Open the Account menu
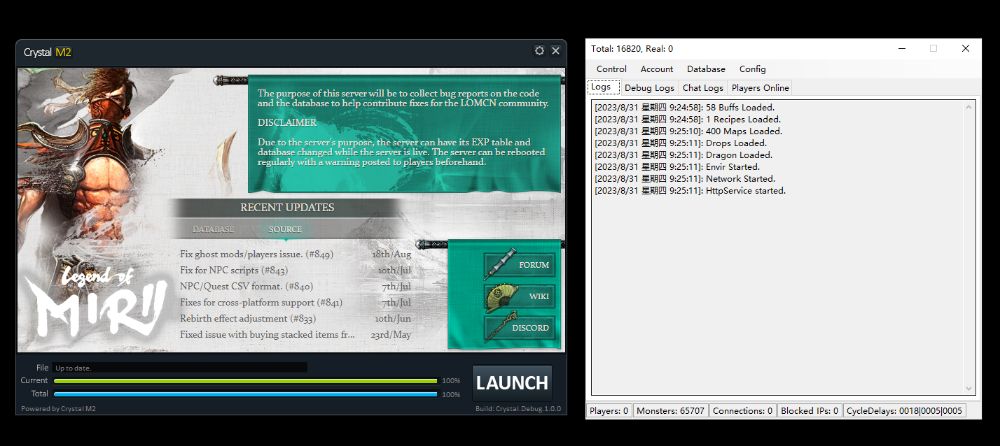1000x446 pixels. point(657,69)
